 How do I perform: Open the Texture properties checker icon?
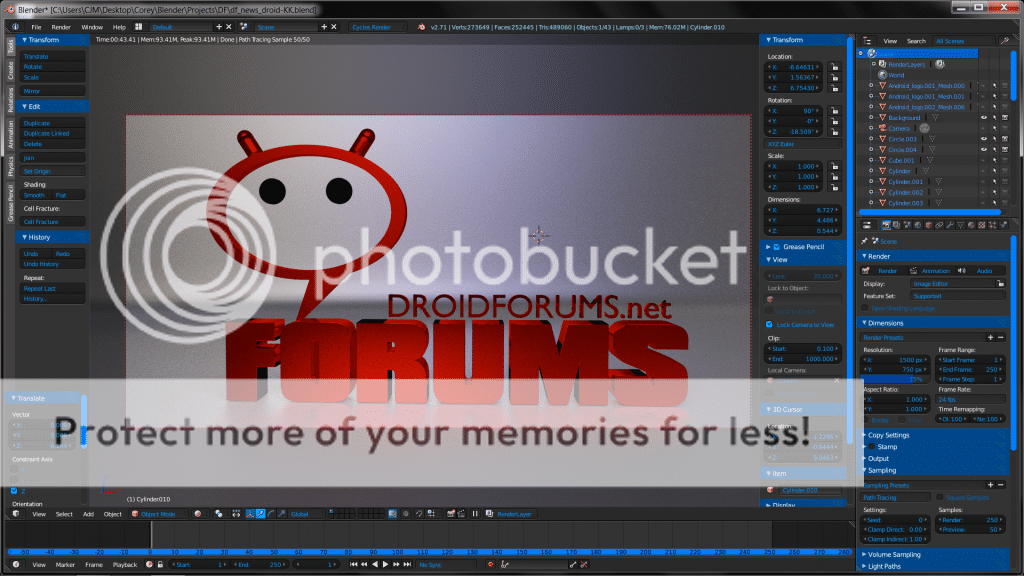tap(982, 225)
